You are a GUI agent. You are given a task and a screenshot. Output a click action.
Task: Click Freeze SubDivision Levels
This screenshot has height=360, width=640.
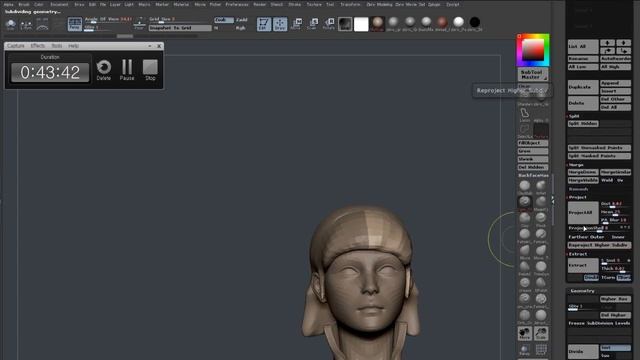pos(599,323)
